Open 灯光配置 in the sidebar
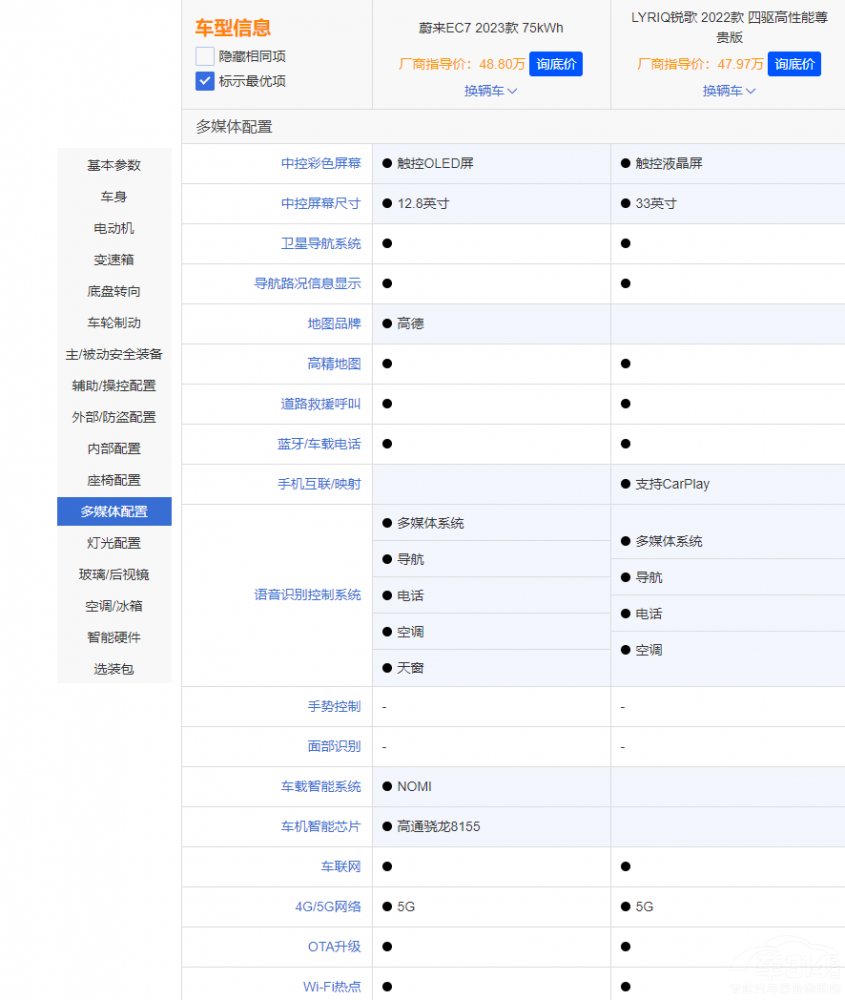 [114, 543]
